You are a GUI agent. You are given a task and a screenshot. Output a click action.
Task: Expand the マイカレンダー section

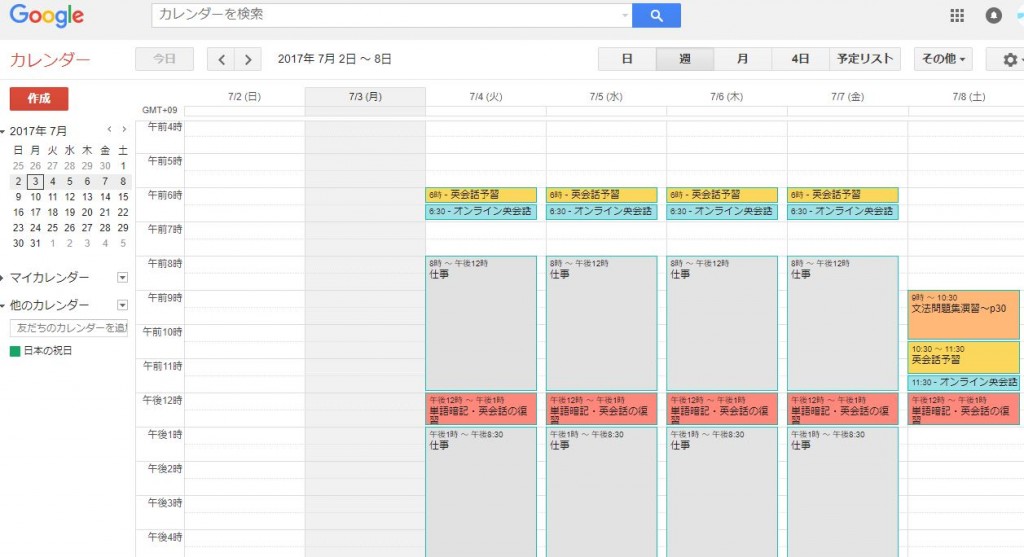click(3, 278)
